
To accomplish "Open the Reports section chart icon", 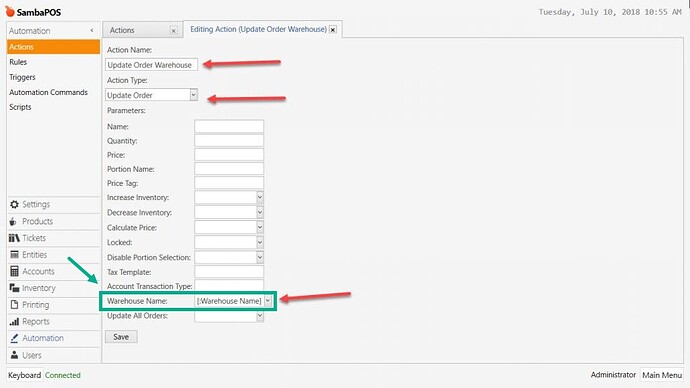I will click(14, 322).
